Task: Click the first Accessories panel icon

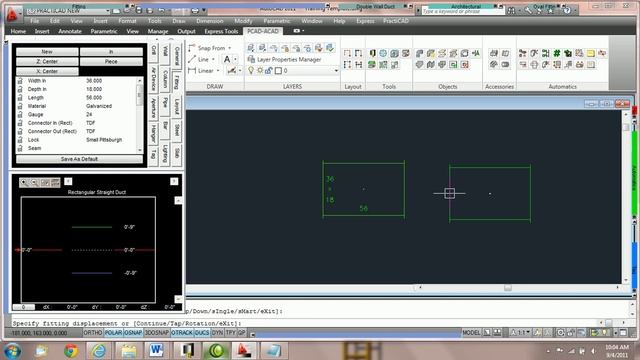Action: point(493,53)
